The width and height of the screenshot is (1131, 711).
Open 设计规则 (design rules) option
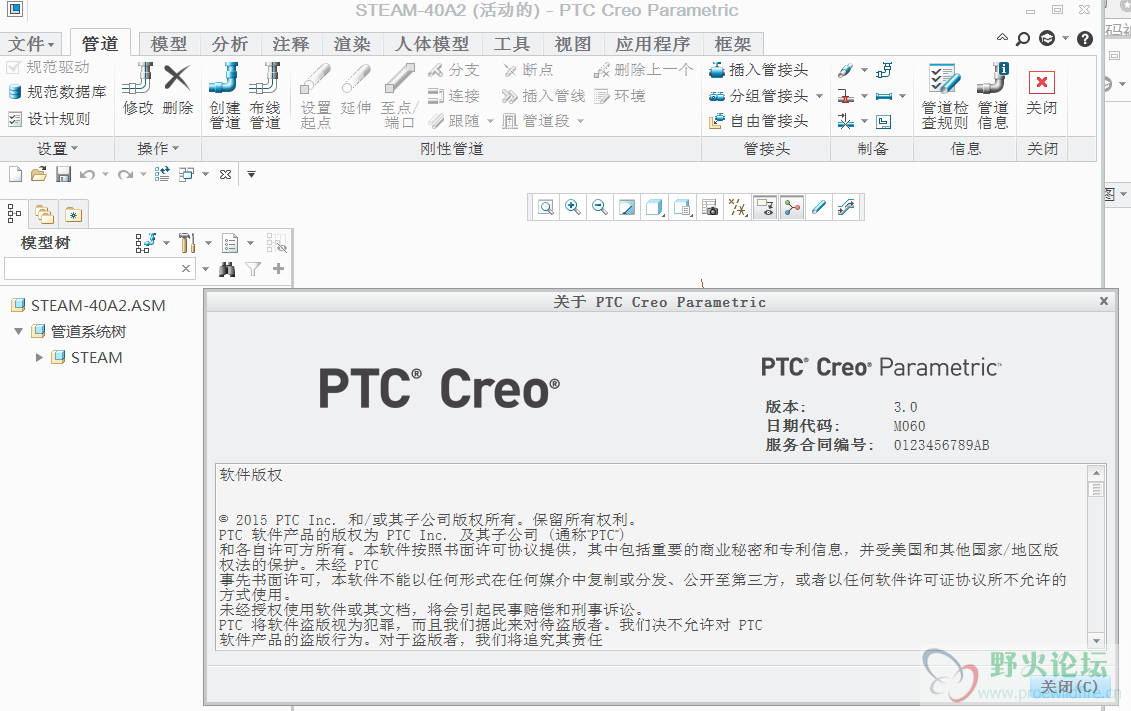[49, 119]
